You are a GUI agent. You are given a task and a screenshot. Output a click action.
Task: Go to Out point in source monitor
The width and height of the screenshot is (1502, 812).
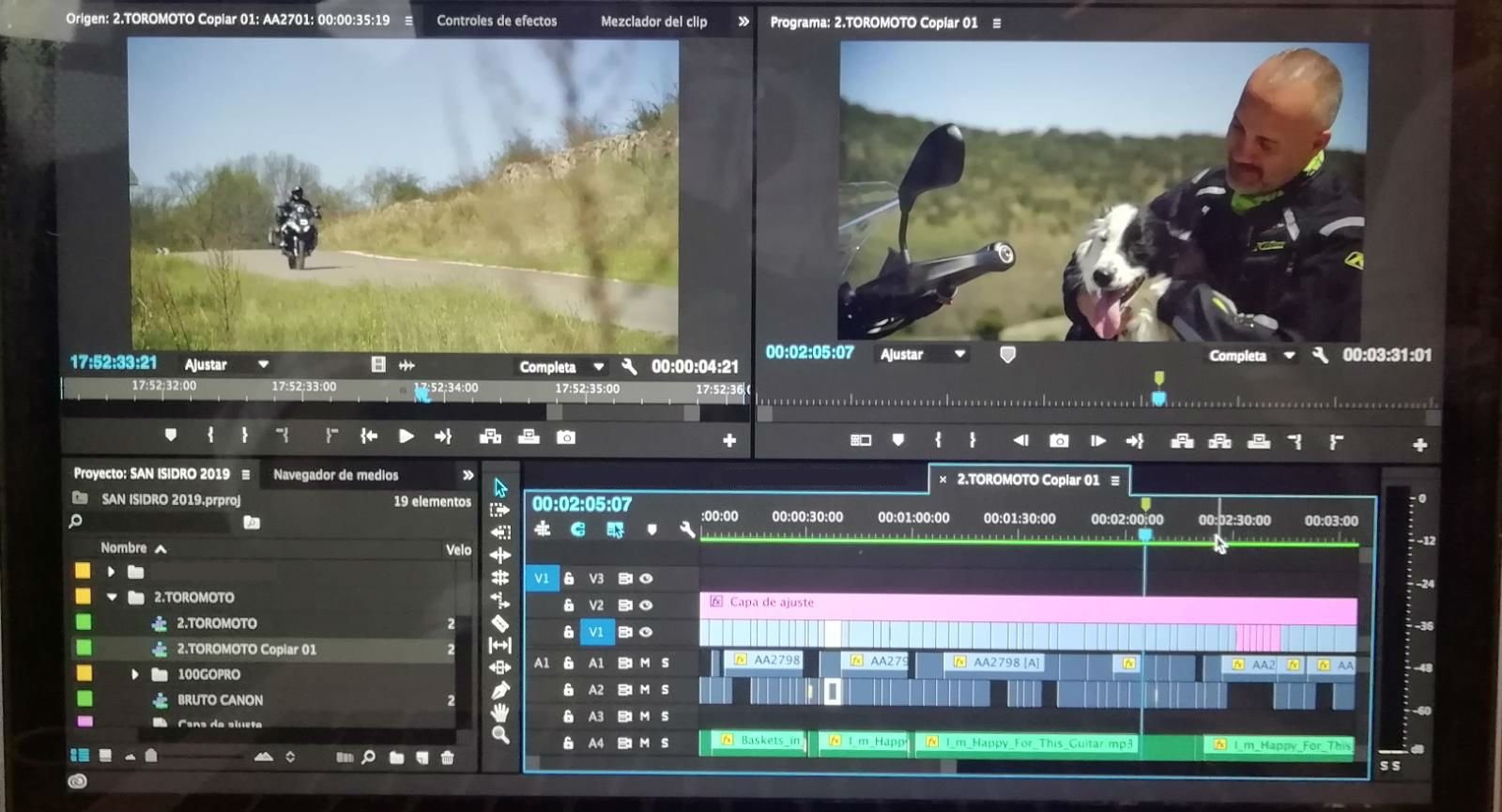click(x=443, y=437)
